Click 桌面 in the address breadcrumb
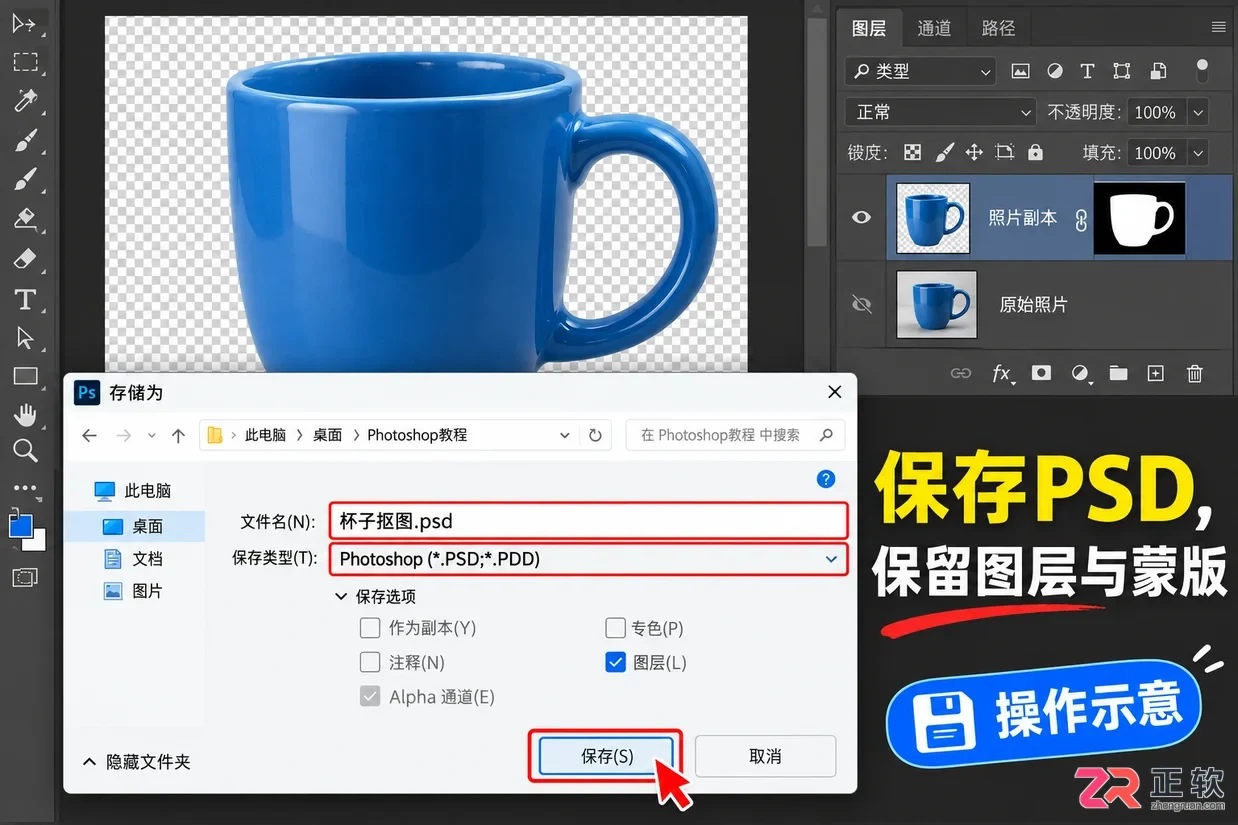The image size is (1238, 825). (x=327, y=435)
